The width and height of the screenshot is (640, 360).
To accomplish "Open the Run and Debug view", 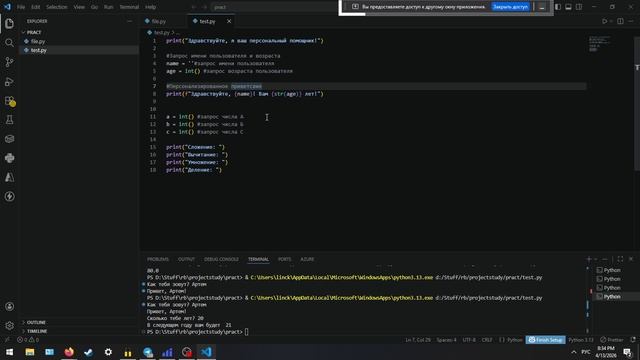I will click(x=9, y=81).
